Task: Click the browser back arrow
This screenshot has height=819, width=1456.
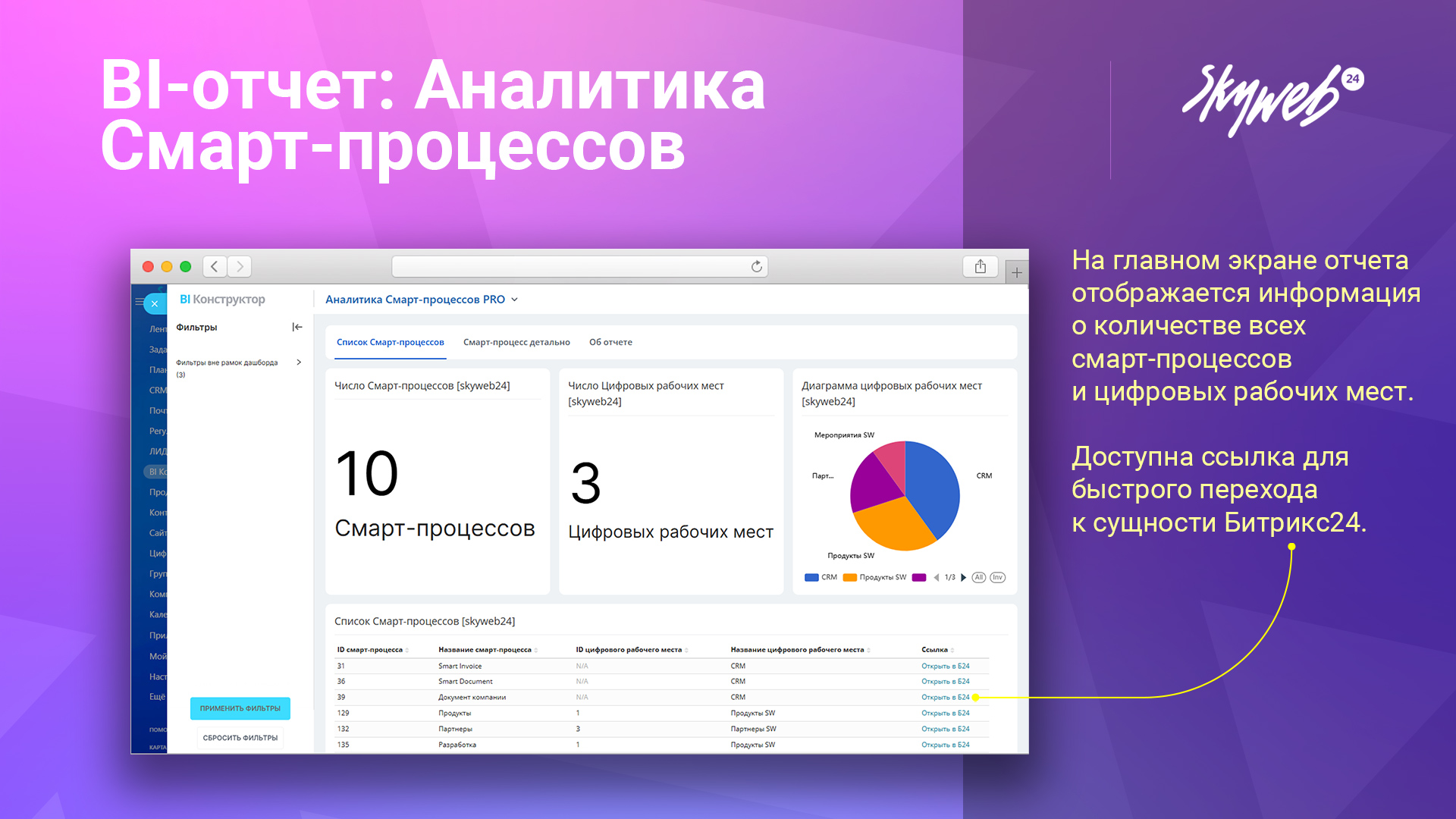Action: click(215, 266)
